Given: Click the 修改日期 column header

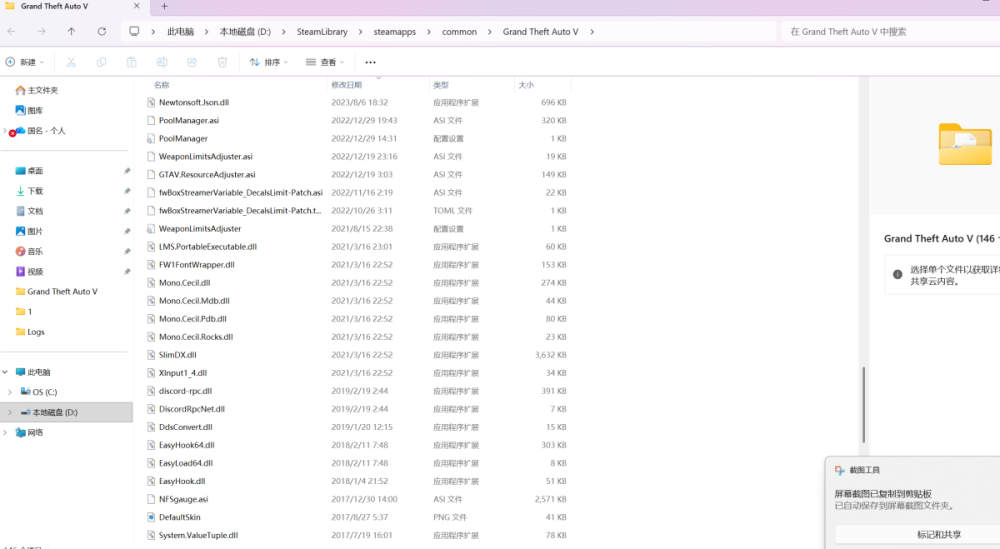Looking at the screenshot, I should [x=347, y=85].
